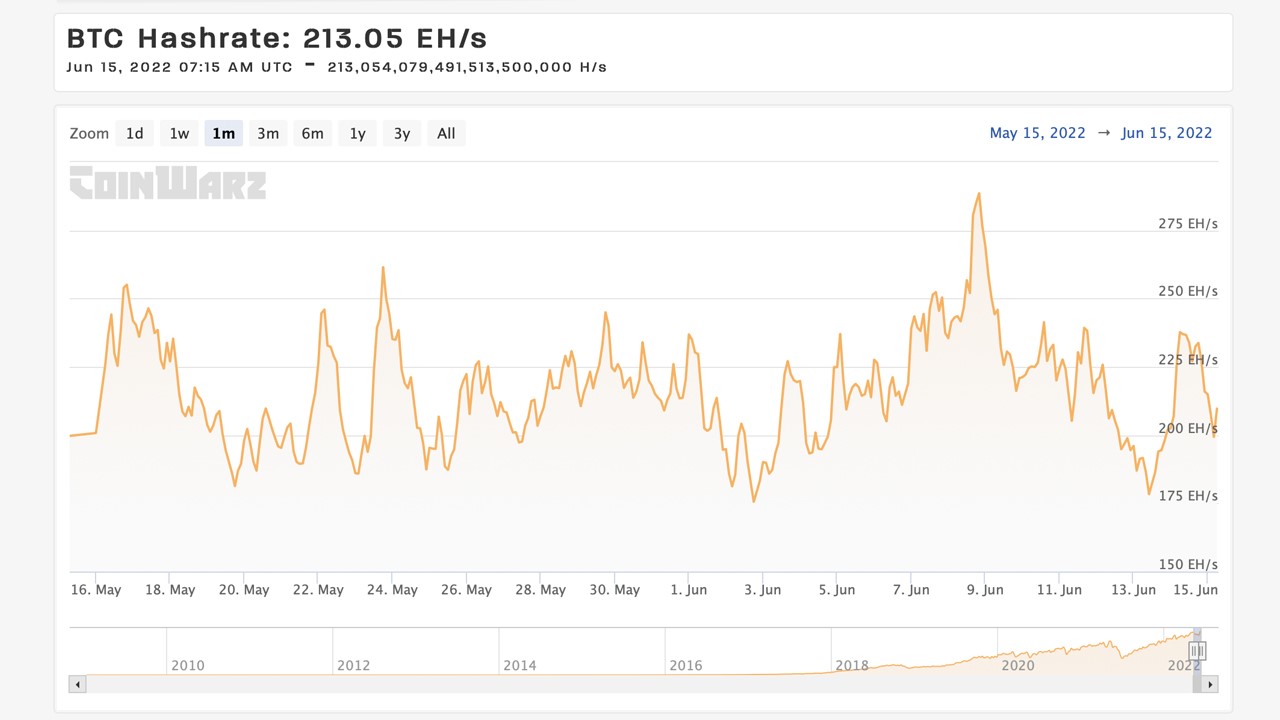Edit the Jun 15, 2022 end date
Viewport: 1280px width, 720px height.
click(1166, 133)
